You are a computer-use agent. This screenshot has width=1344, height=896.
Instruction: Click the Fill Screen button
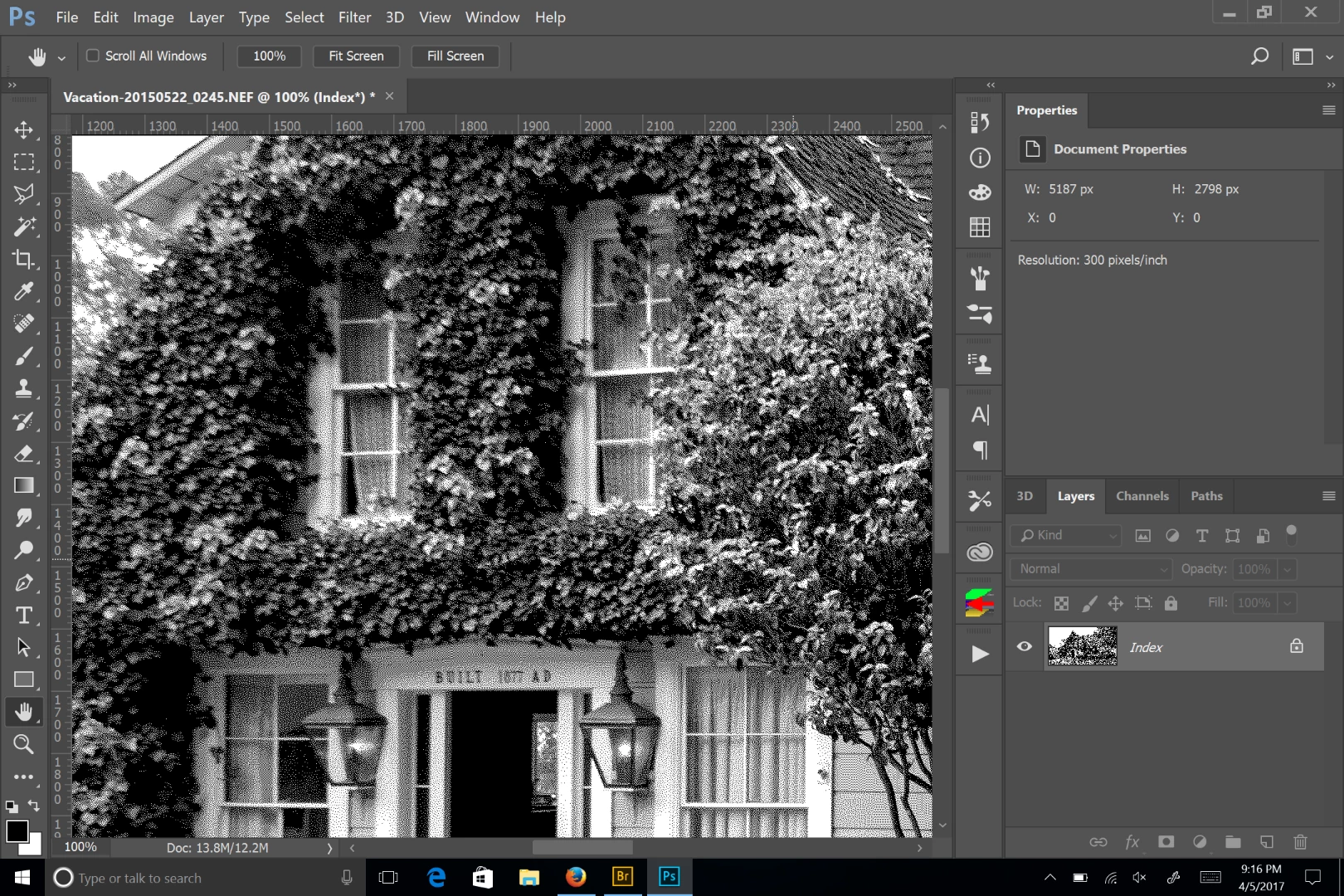click(x=455, y=56)
